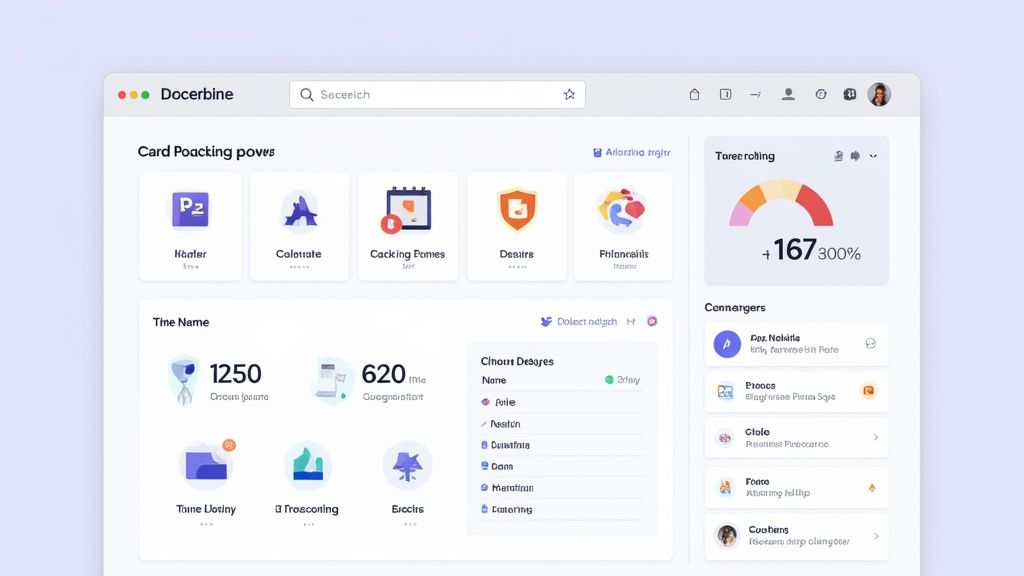The height and width of the screenshot is (576, 1024).
Task: Open the calendar card icon
Action: [407, 210]
